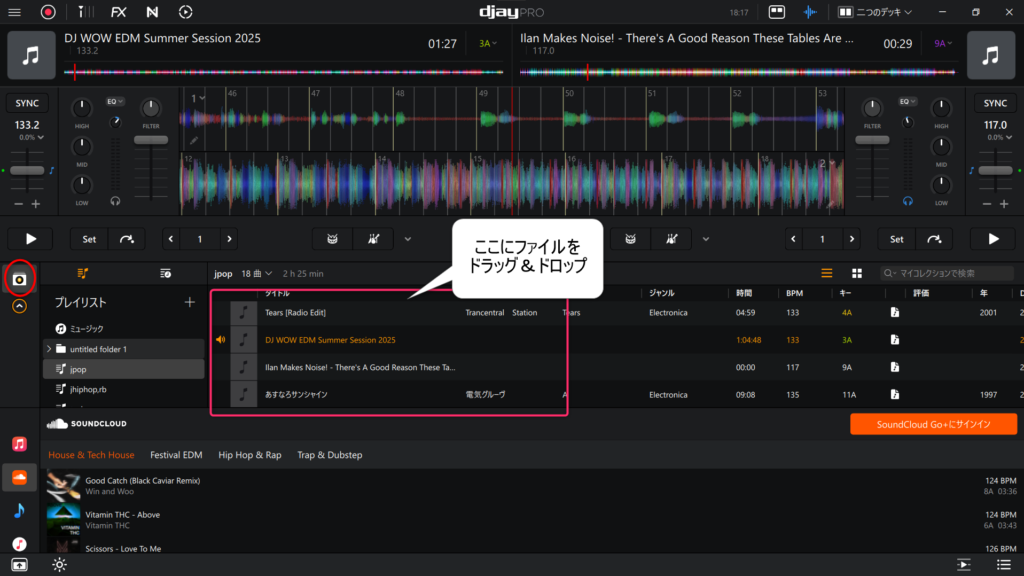Open the Neural Mix panel
Viewport: 1024px width, 576px height.
(x=152, y=12)
